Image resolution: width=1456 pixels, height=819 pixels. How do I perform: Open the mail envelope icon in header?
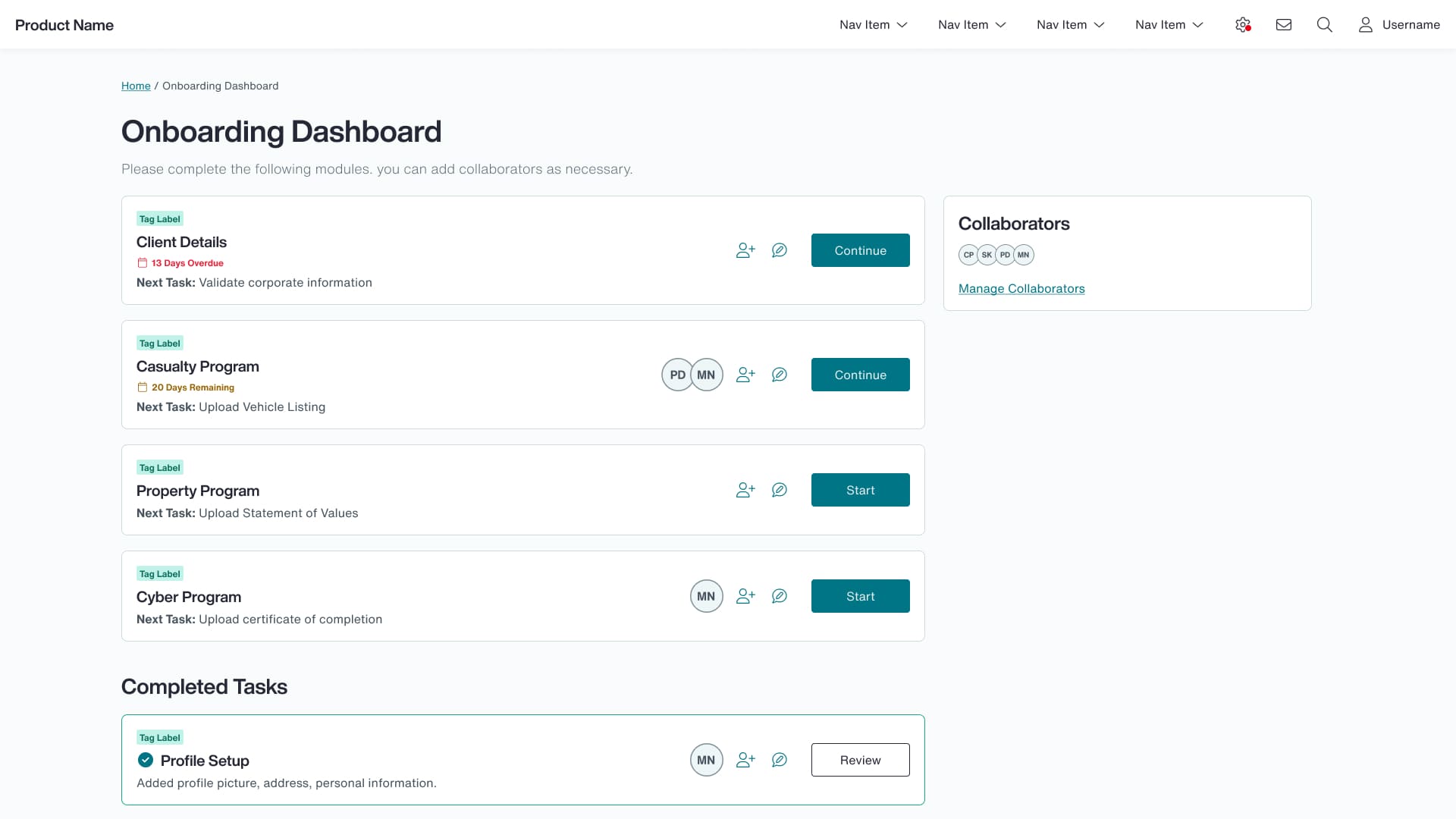pyautogui.click(x=1284, y=25)
